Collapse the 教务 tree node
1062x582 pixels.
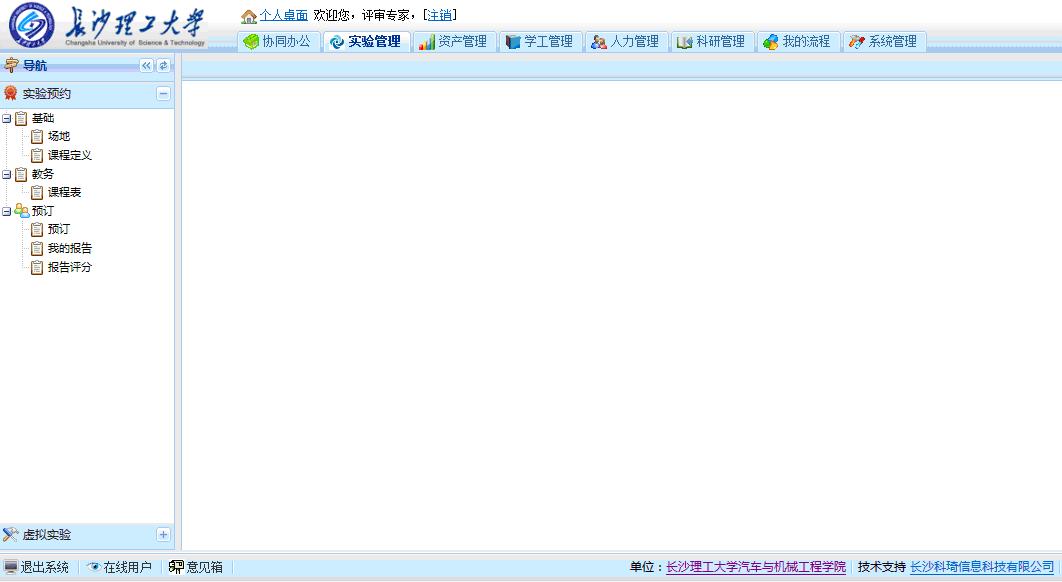point(7,174)
